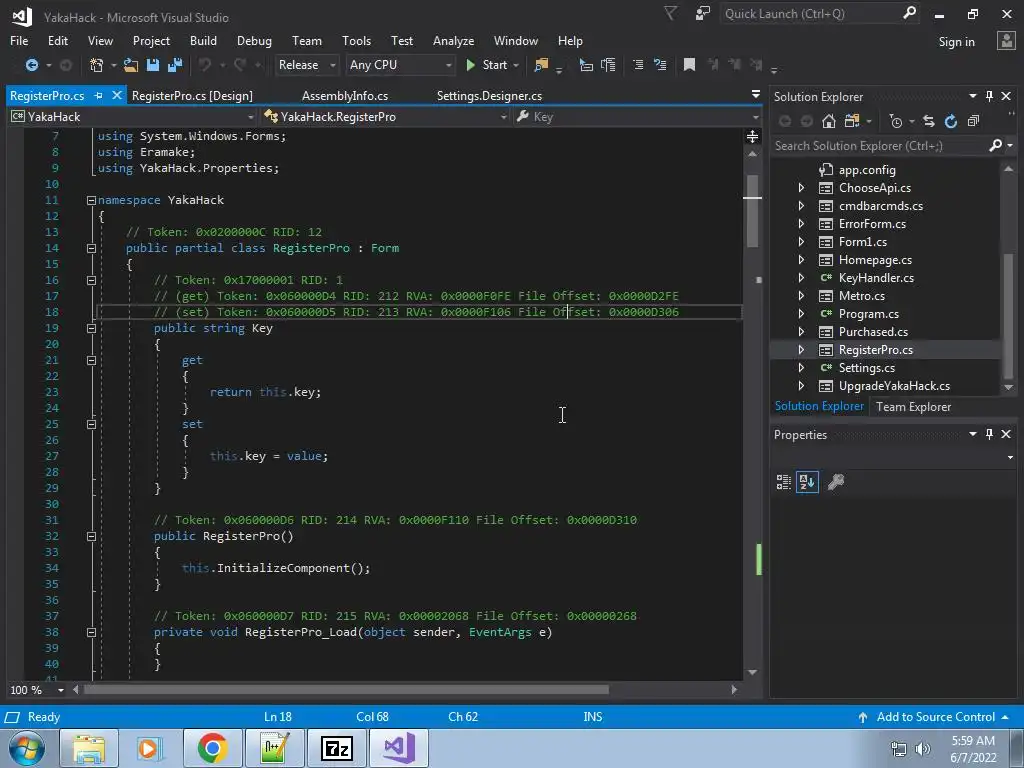Toggle Alphabetical sorting in Properties panel
The width and height of the screenshot is (1024, 768).
pos(807,482)
